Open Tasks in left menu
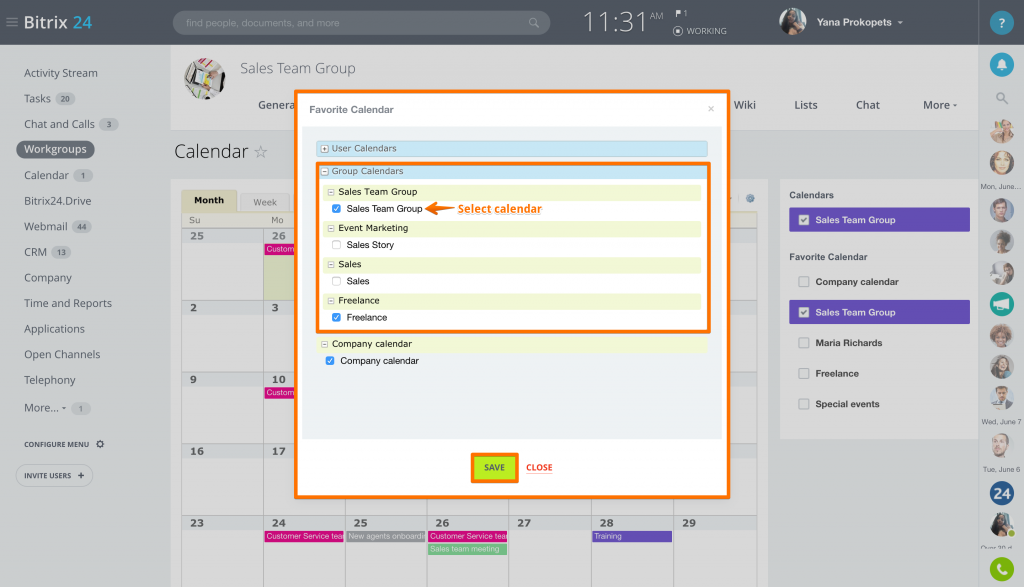This screenshot has width=1024, height=587. (37, 99)
